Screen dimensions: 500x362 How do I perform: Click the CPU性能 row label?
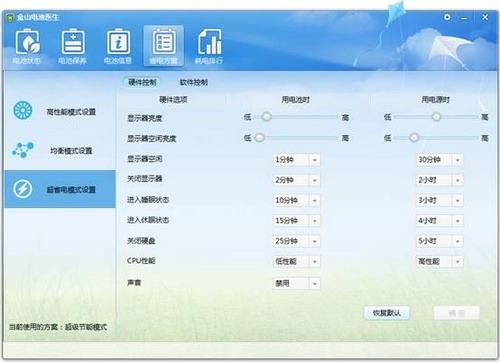141,261
